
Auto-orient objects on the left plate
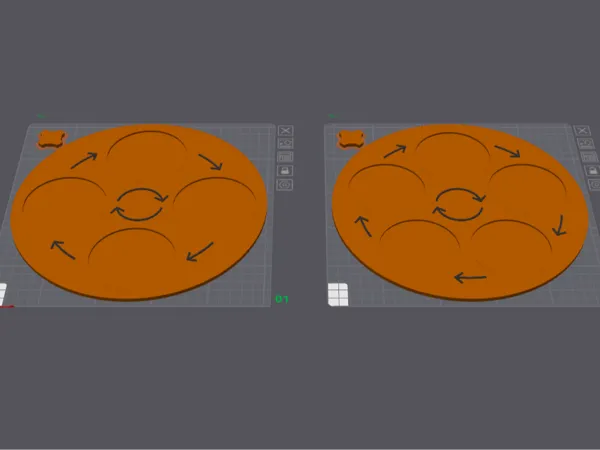pyautogui.click(x=285, y=143)
